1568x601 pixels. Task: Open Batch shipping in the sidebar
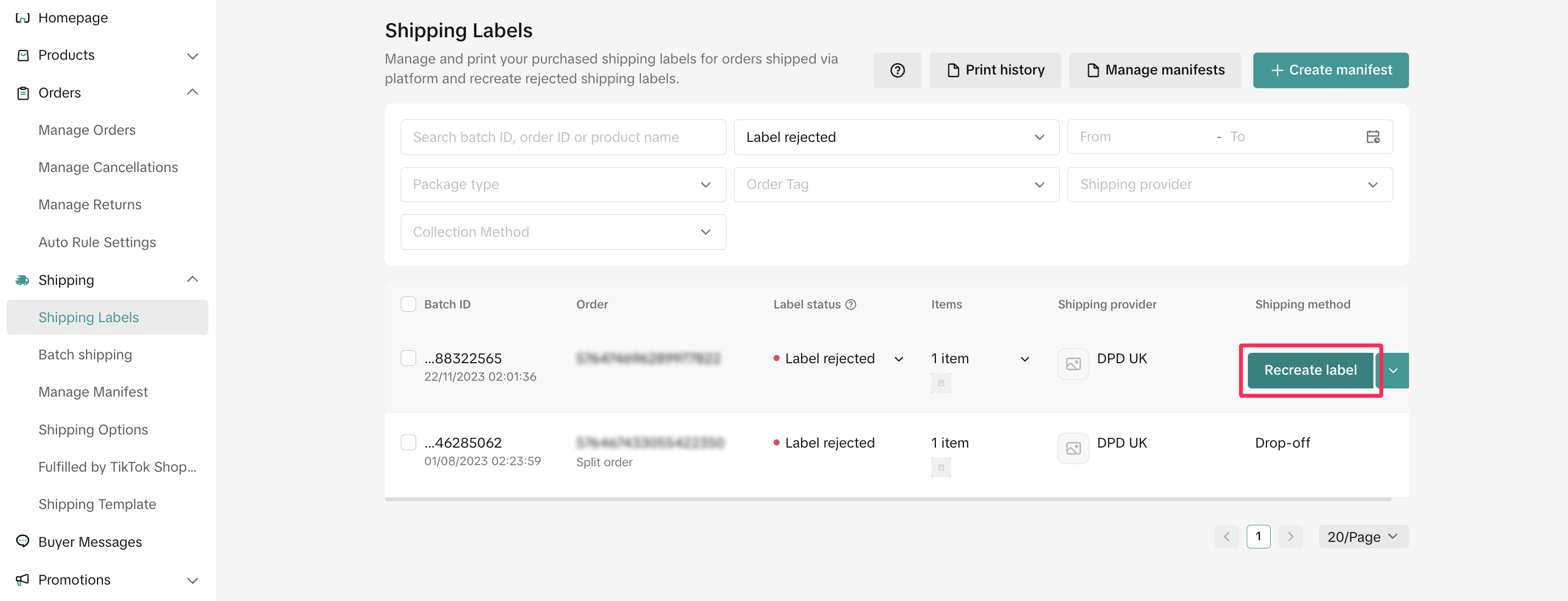85,354
